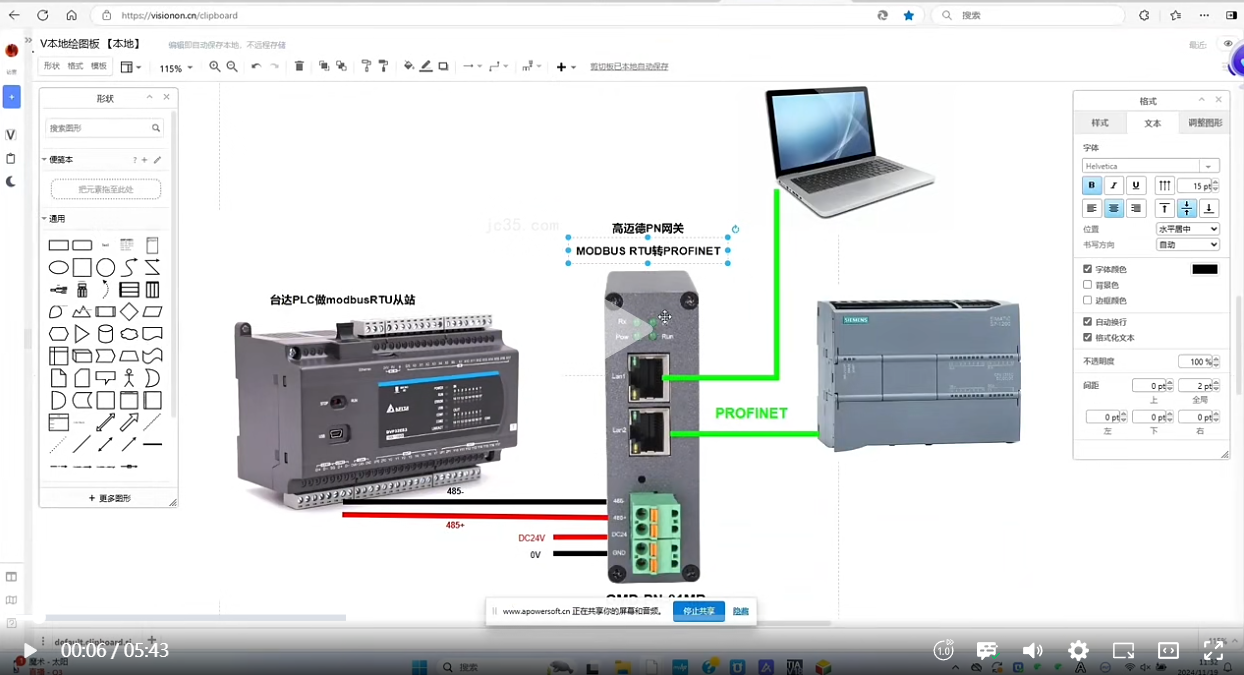Click the edit pencil icon in 便笺本
This screenshot has width=1244, height=675.
pos(157,160)
